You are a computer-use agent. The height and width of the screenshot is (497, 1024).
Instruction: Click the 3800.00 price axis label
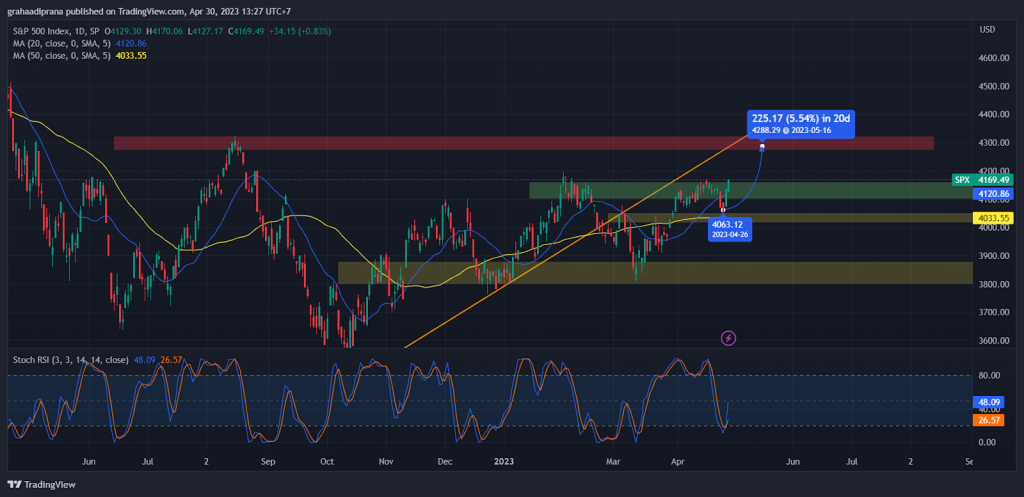pos(994,284)
